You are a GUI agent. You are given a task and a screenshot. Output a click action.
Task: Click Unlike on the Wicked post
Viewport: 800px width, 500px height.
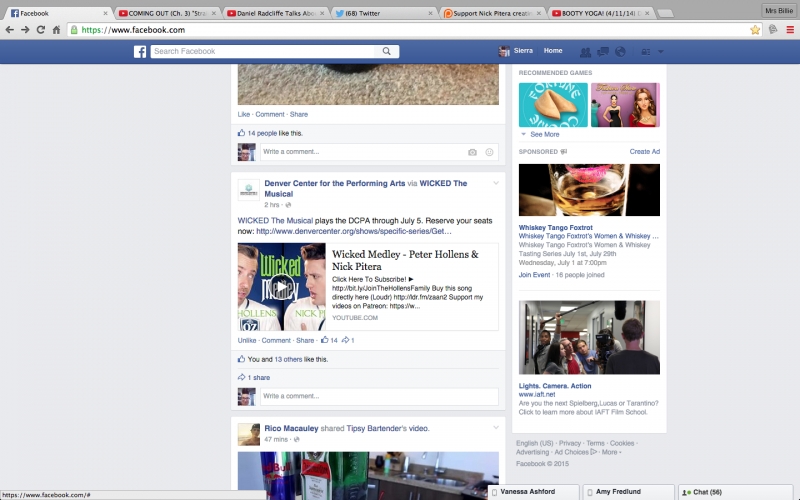click(x=247, y=340)
